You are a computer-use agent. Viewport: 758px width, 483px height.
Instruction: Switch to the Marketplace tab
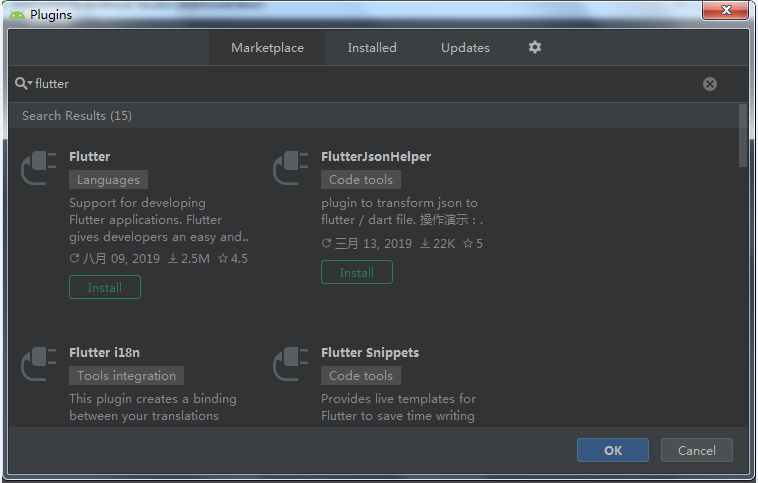[267, 48]
